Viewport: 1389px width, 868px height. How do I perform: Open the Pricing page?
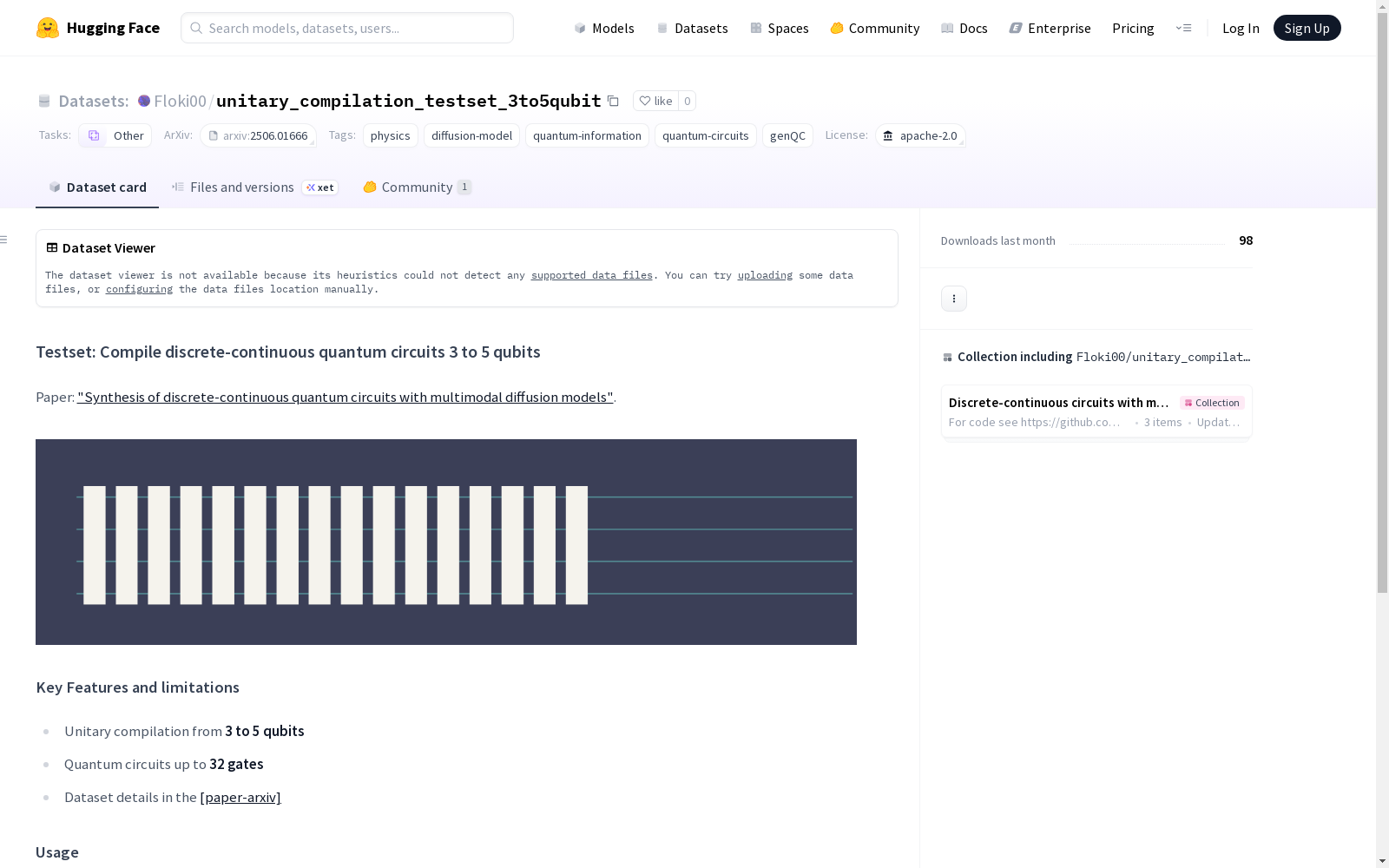coord(1133,28)
